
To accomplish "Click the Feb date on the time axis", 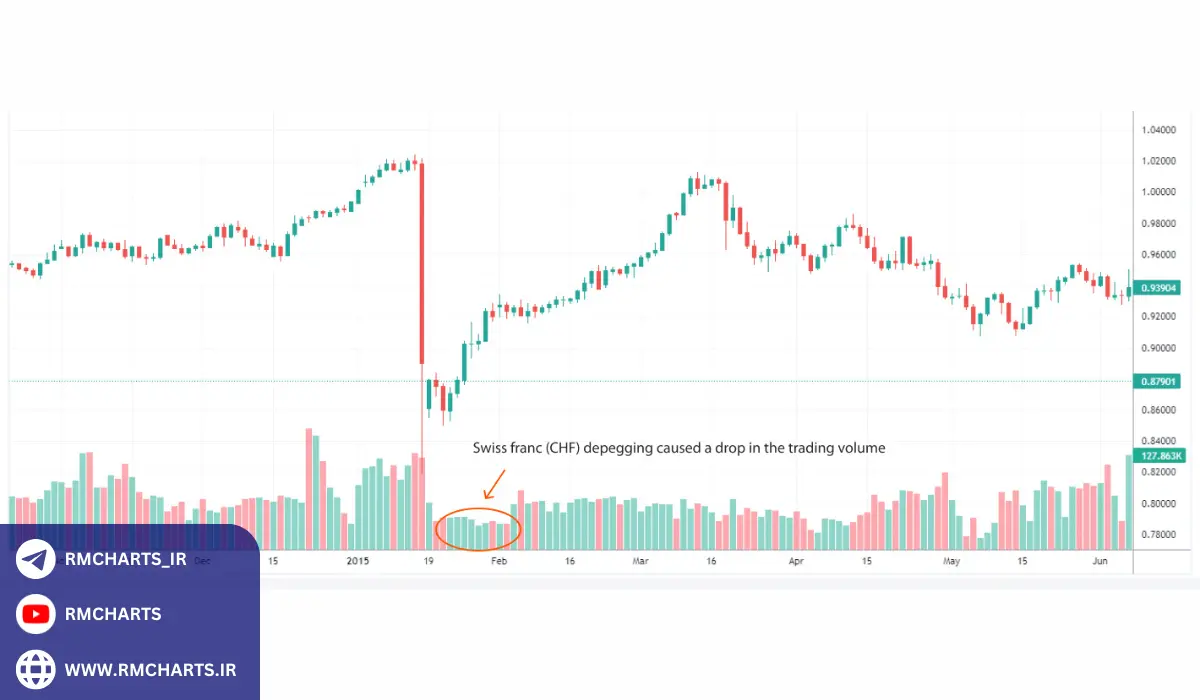I will click(498, 562).
